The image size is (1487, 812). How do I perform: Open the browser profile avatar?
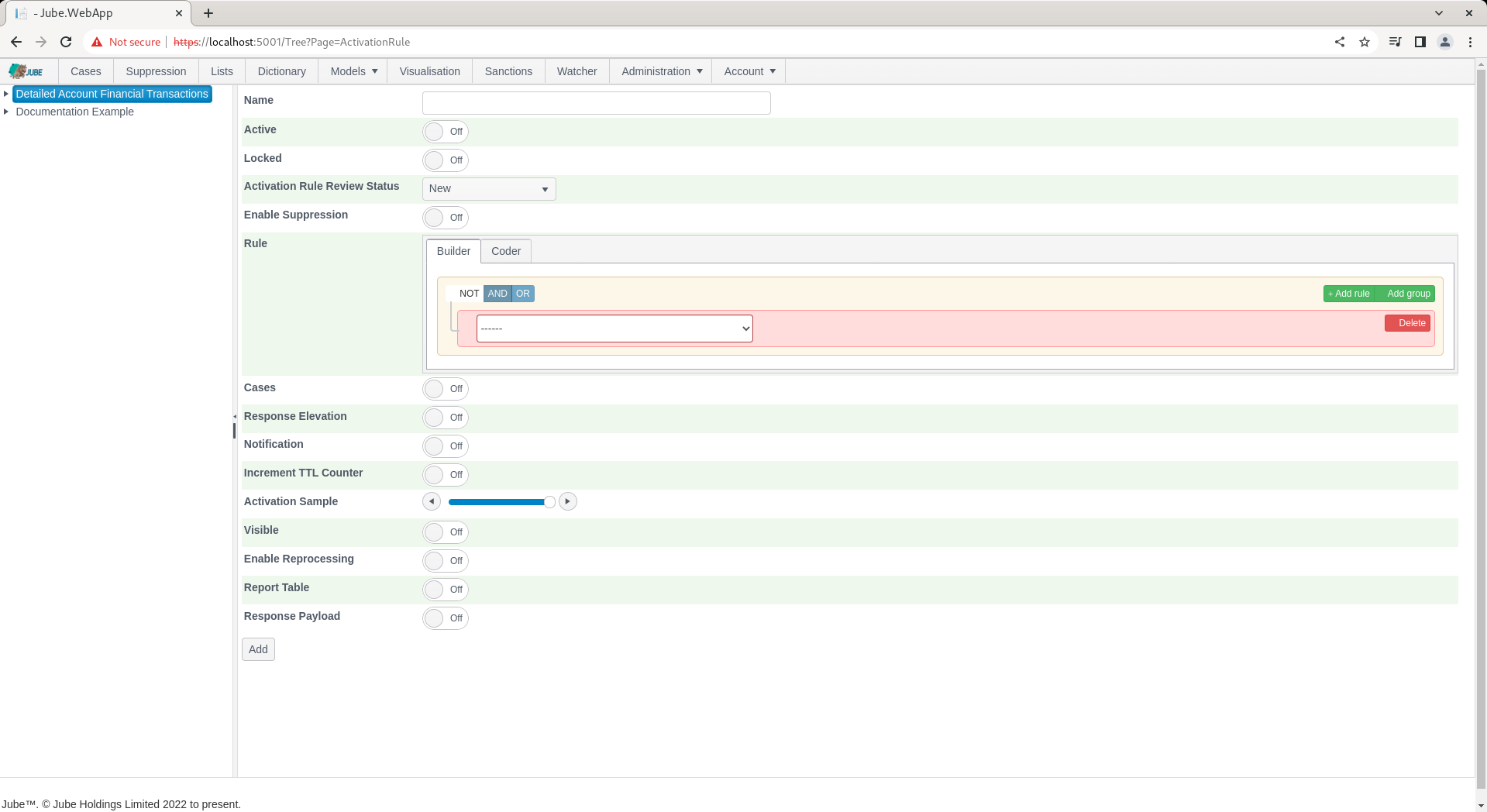coord(1445,42)
